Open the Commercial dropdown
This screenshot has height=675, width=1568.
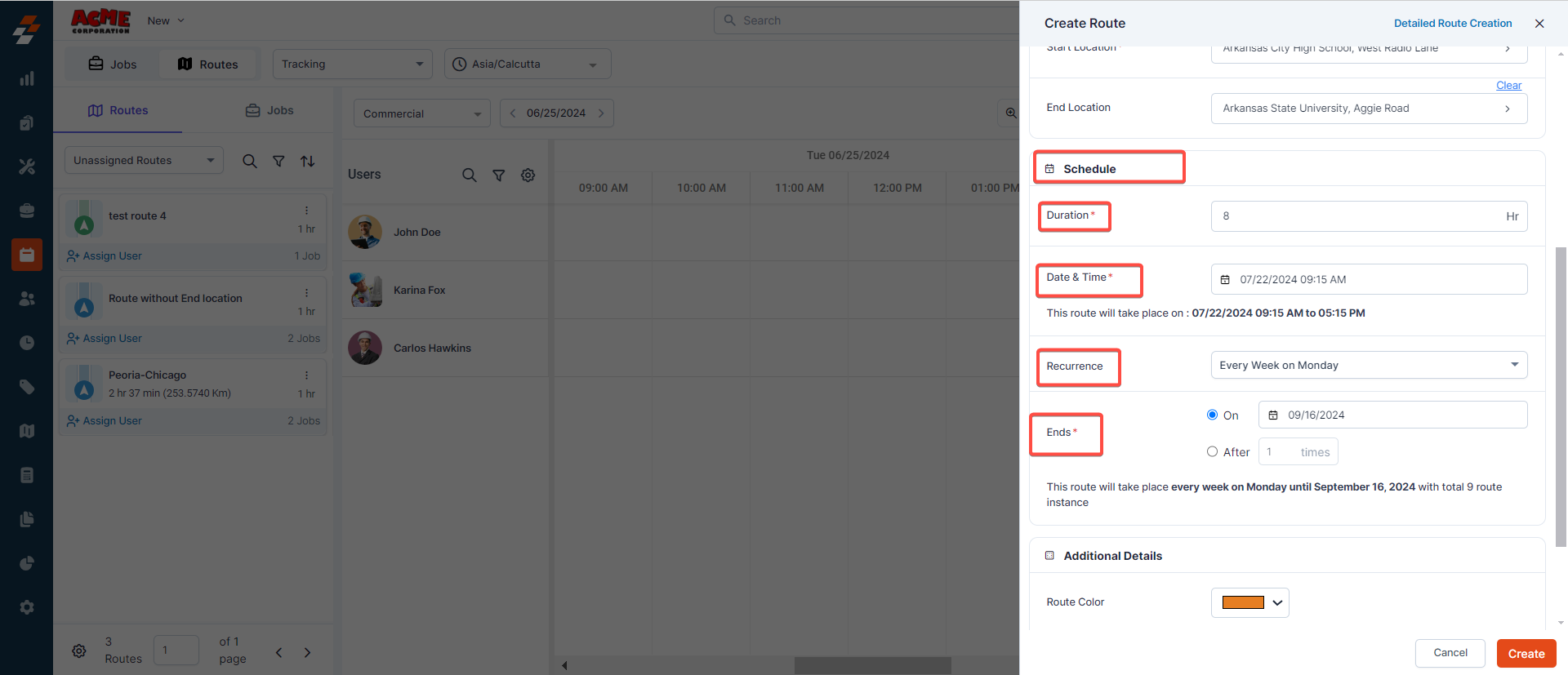pos(422,113)
